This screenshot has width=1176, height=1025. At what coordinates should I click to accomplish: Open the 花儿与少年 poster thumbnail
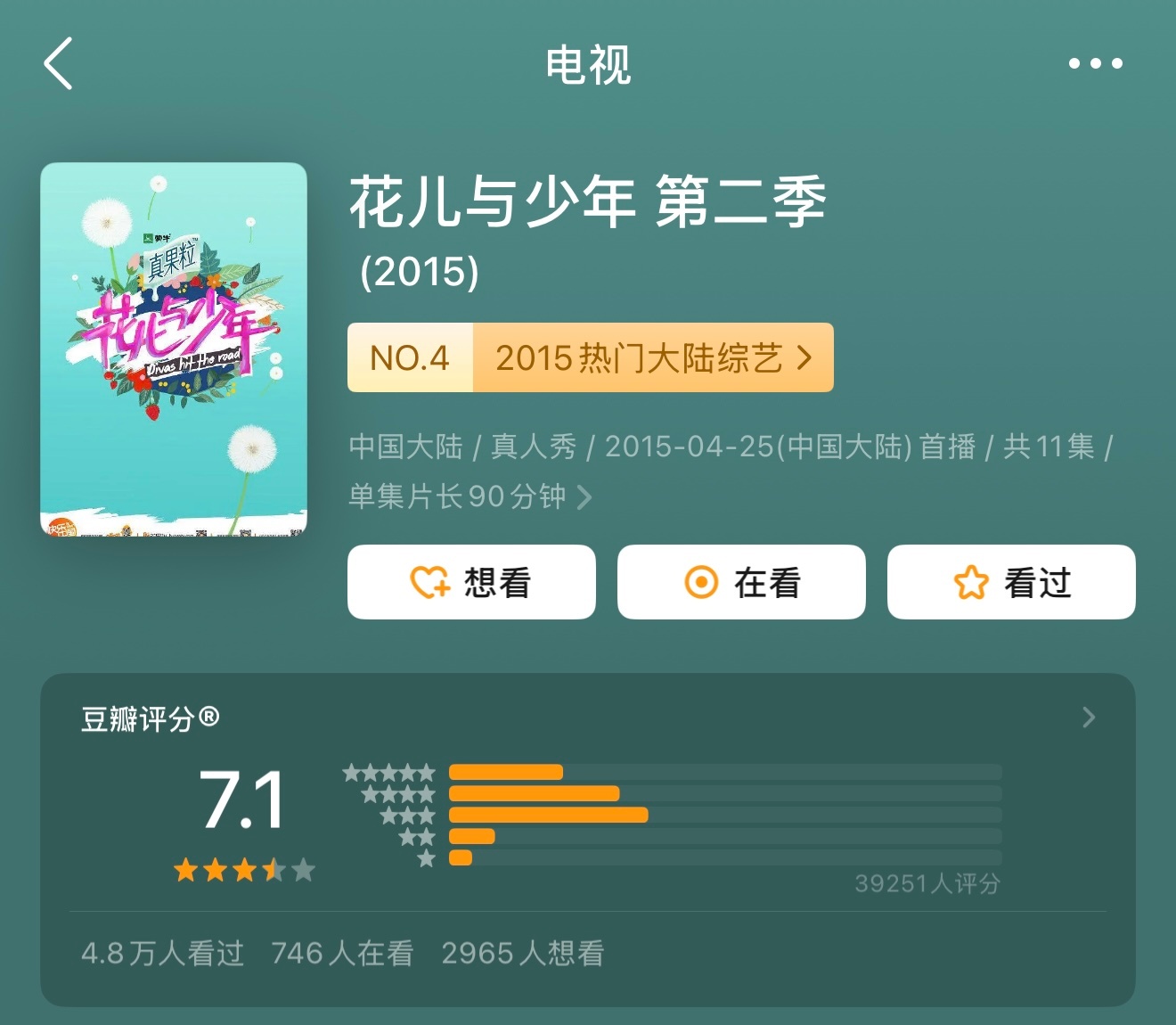tap(174, 349)
